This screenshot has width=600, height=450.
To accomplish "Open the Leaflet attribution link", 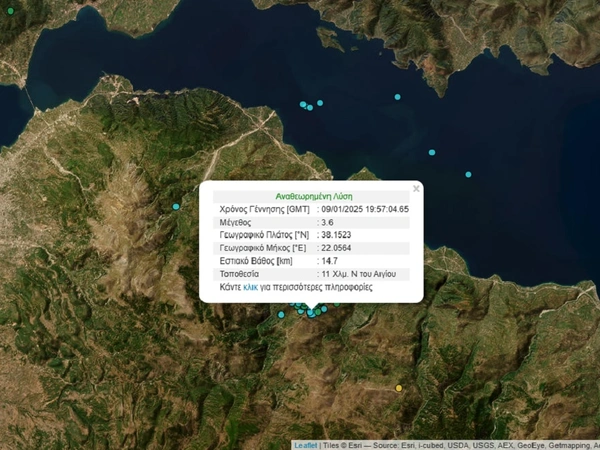I will [305, 445].
